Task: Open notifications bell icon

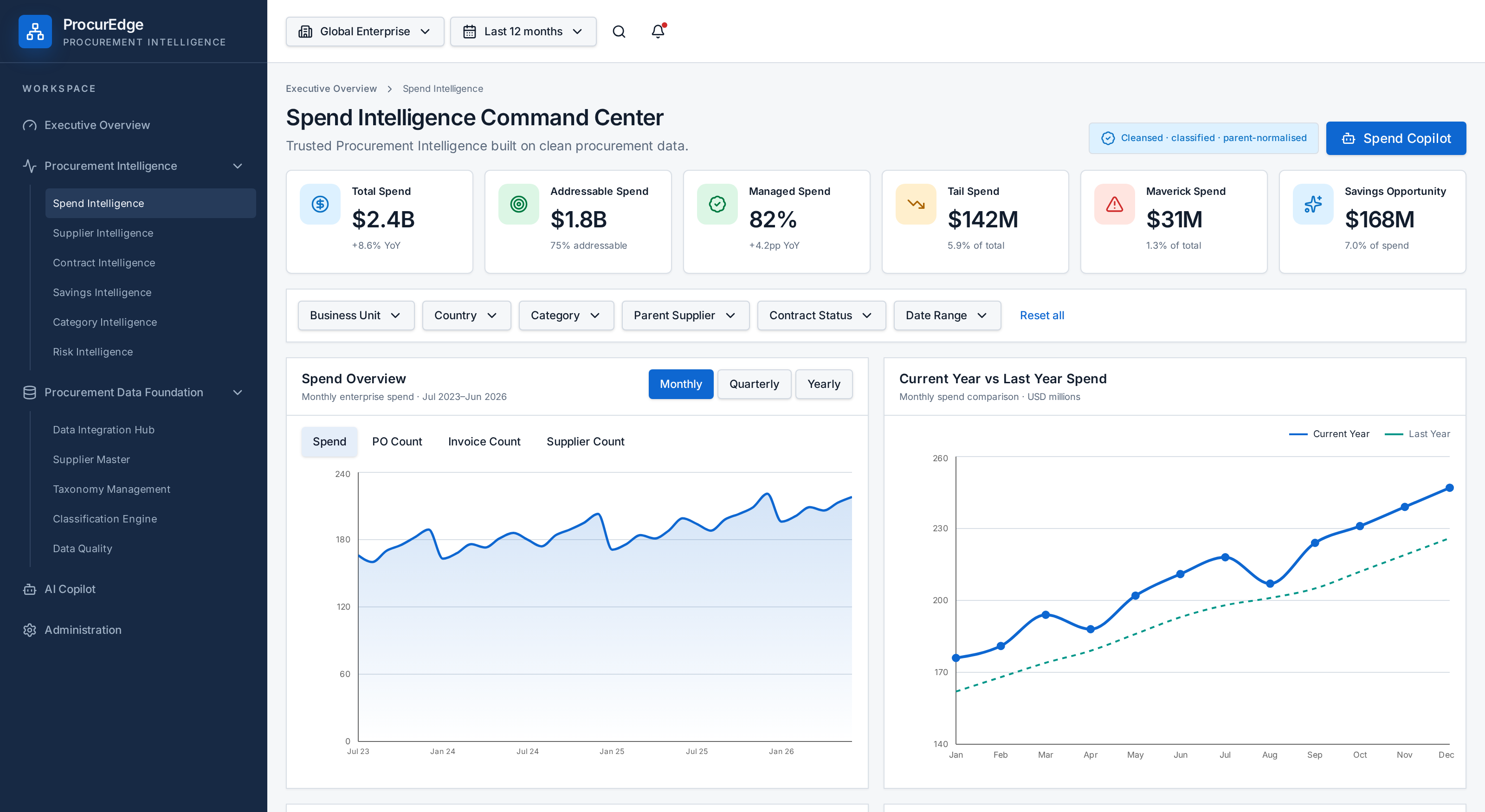Action: (658, 32)
